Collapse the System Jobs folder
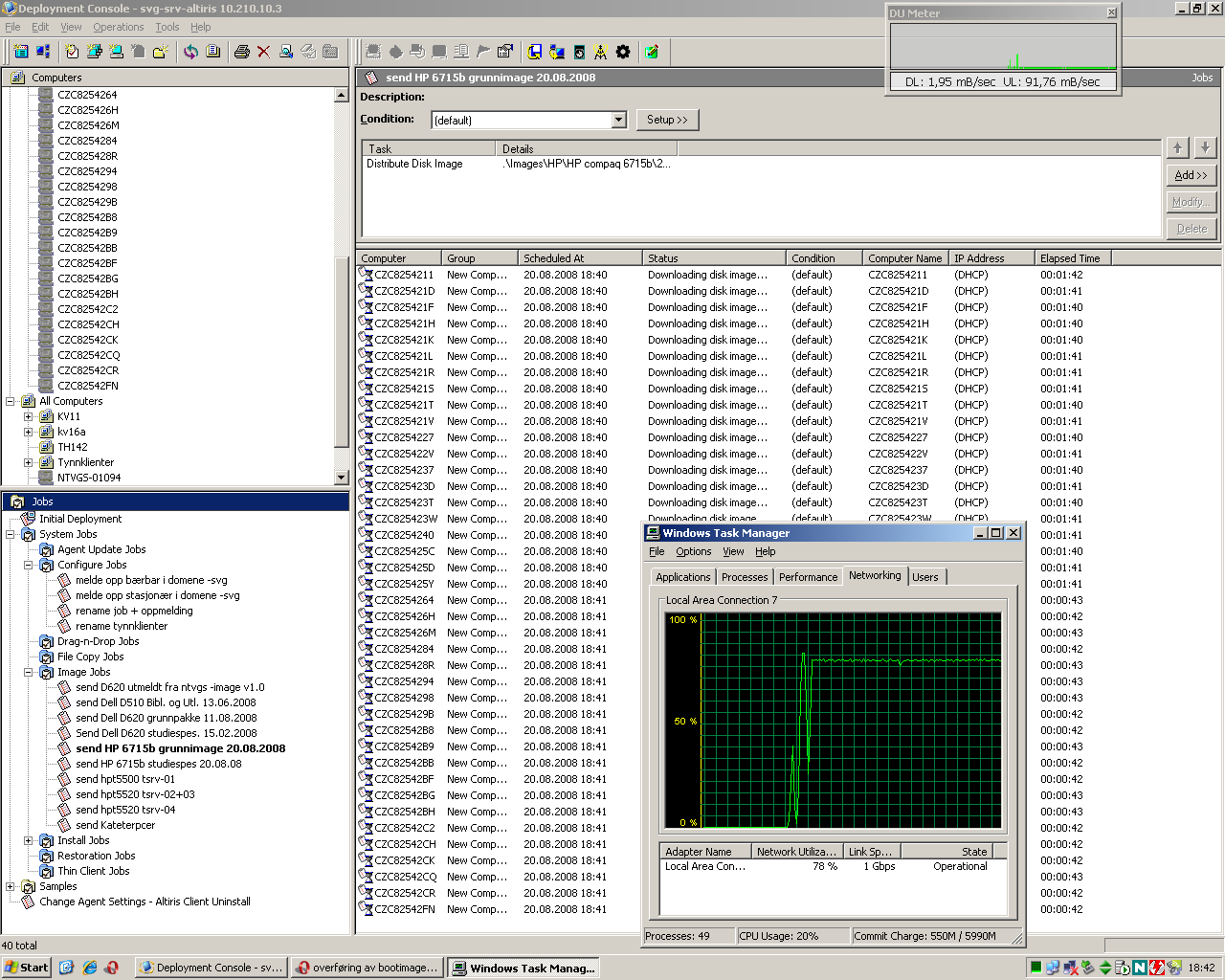Screen dimensions: 1225x980 (x=11, y=534)
